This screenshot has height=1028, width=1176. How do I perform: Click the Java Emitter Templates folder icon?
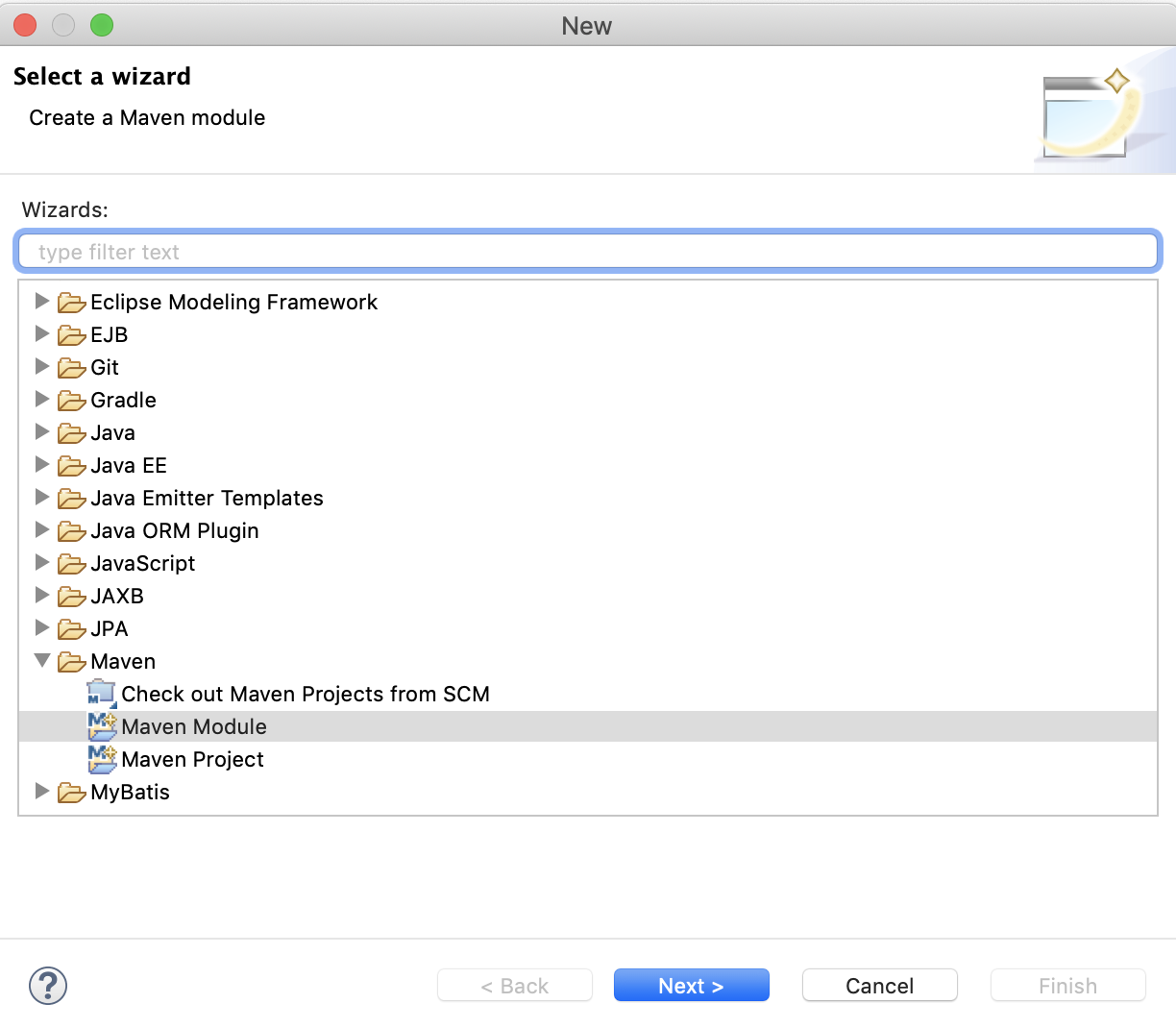(x=71, y=499)
